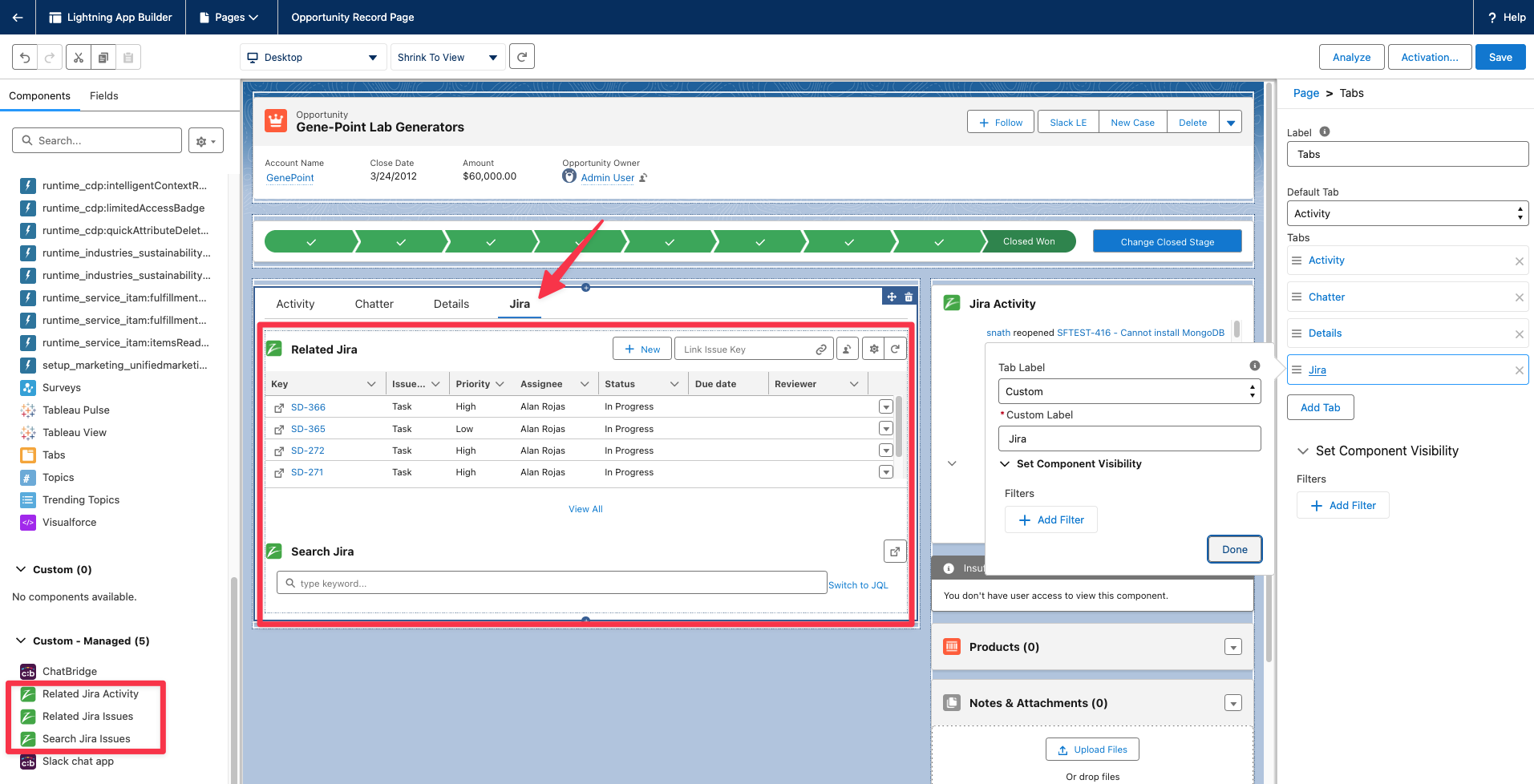The height and width of the screenshot is (784, 1534).
Task: Collapse Set Component Visibility in the popover
Action: (x=1005, y=463)
